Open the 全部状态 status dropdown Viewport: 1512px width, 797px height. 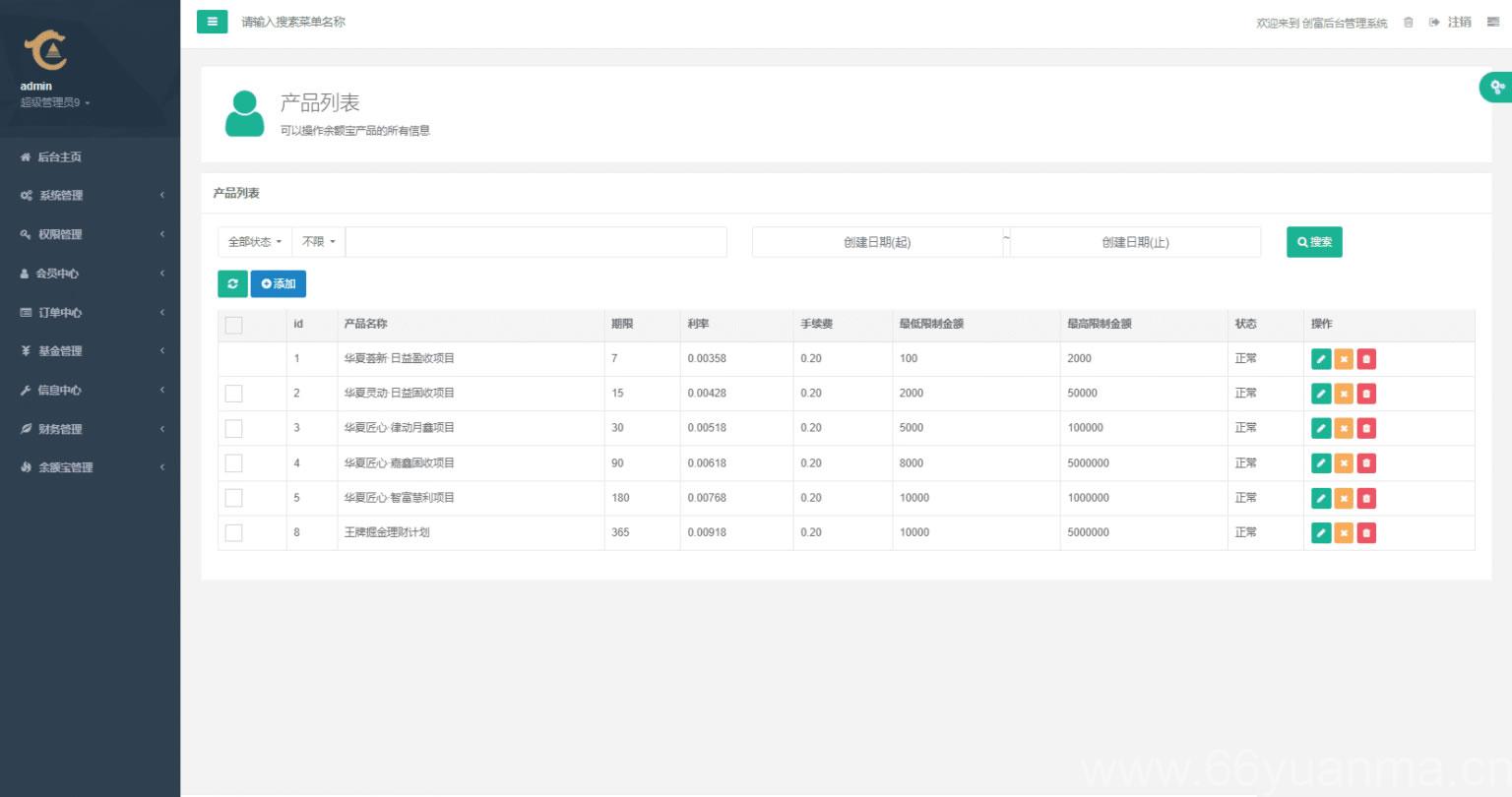pyautogui.click(x=255, y=242)
